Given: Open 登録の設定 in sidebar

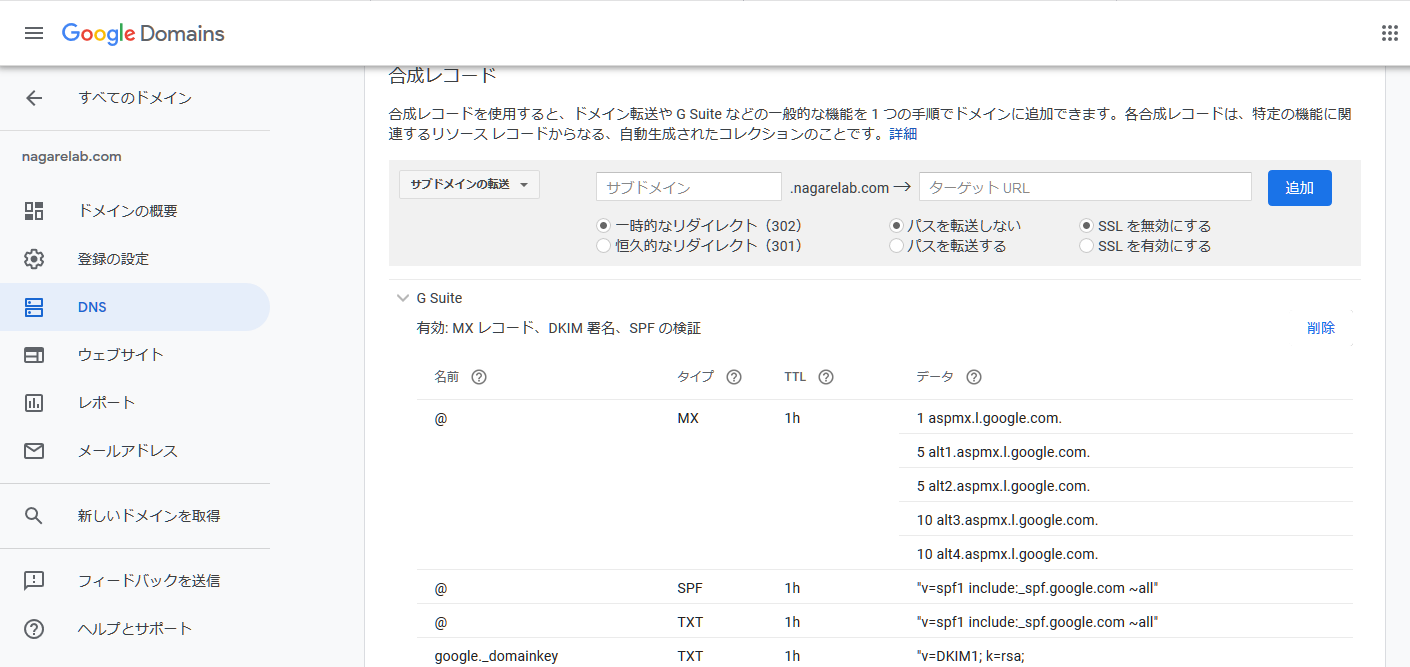Looking at the screenshot, I should coord(113,259).
